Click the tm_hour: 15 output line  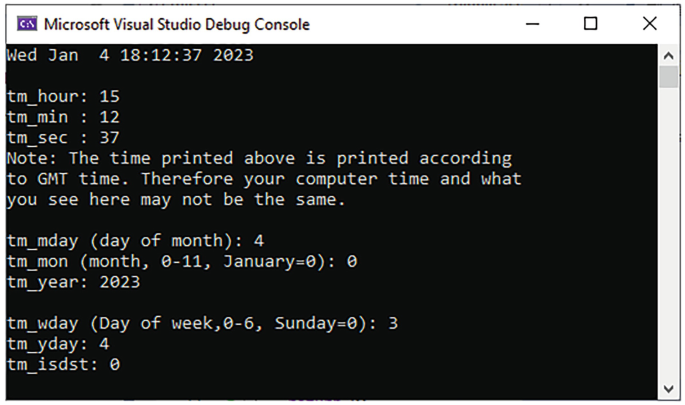coord(63,97)
